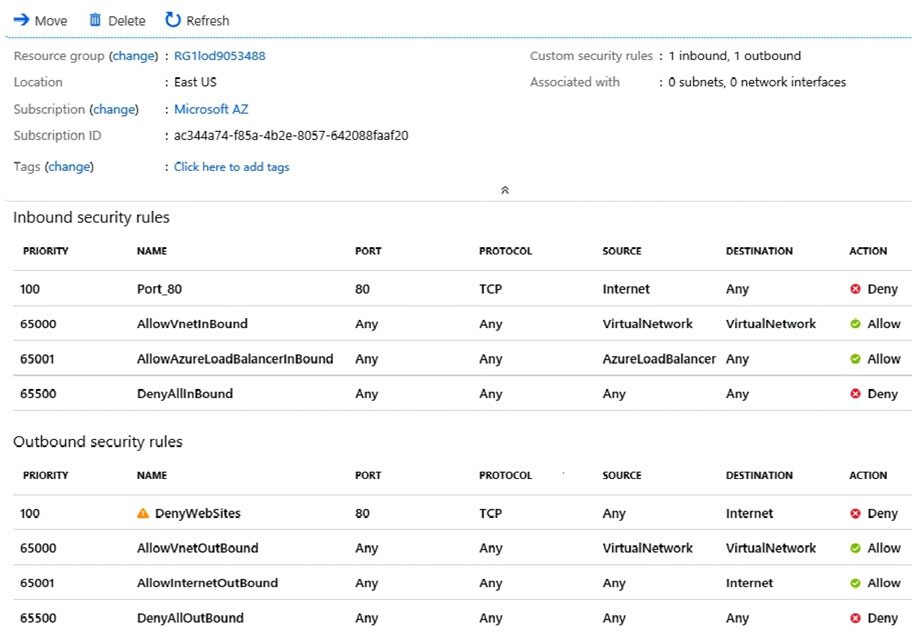Click TCP protocol cell in Port_80 row
This screenshot has height=638, width=912.
coord(490,289)
